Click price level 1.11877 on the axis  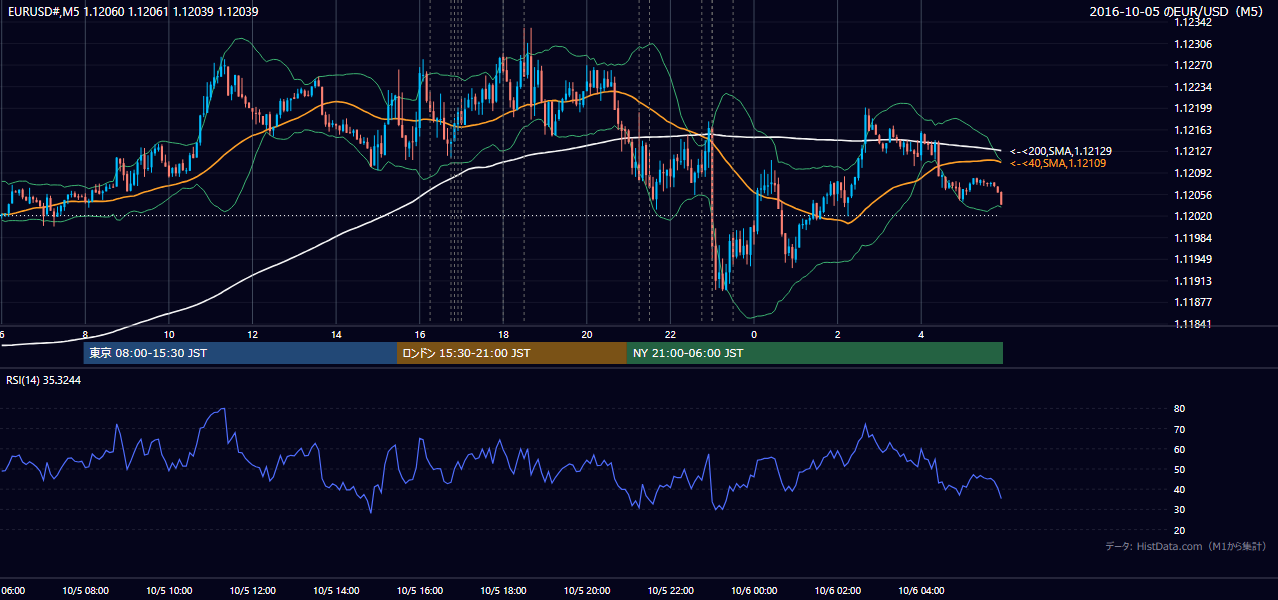[1193, 302]
